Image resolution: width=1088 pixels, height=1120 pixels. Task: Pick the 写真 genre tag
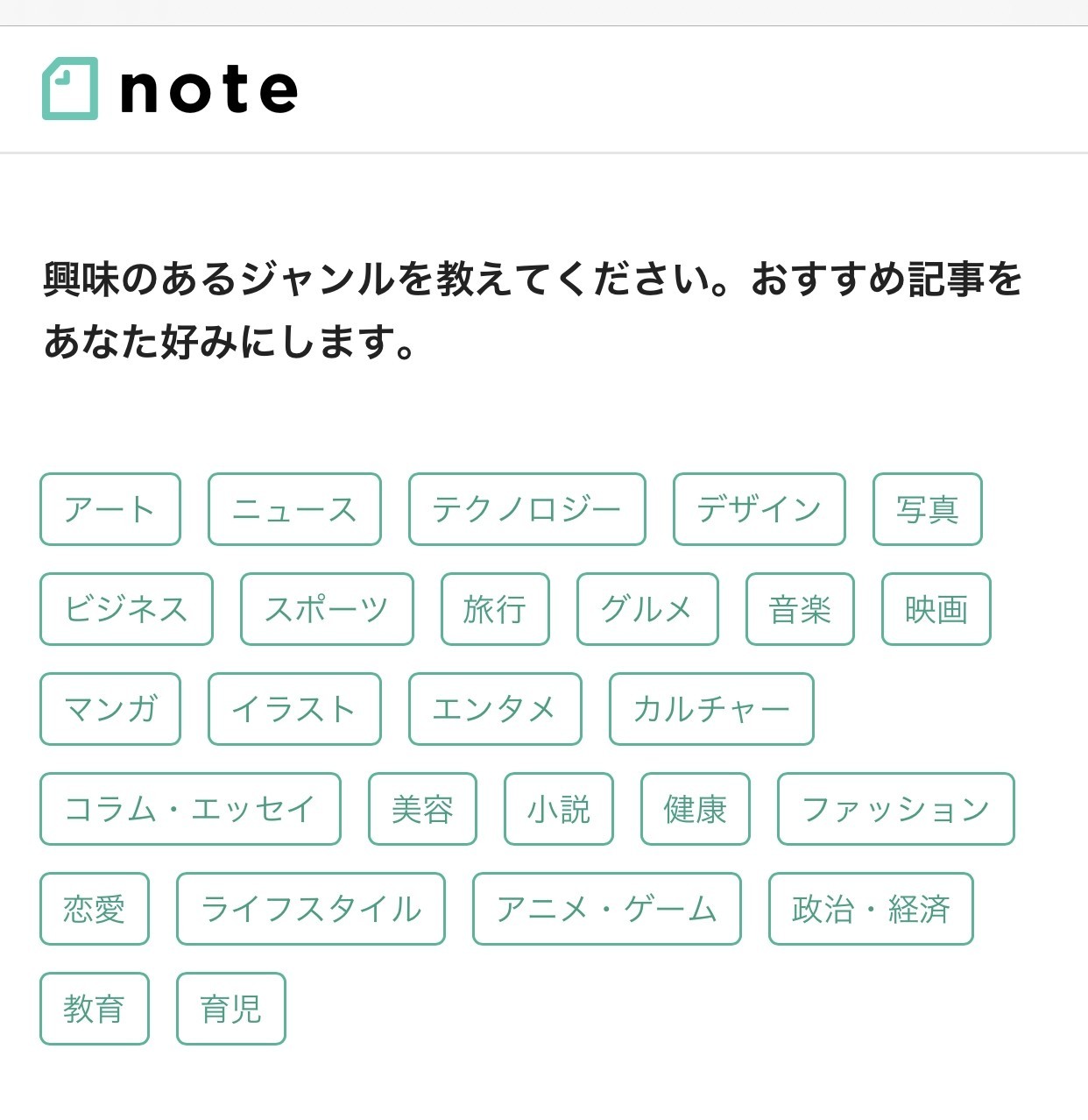[x=928, y=509]
